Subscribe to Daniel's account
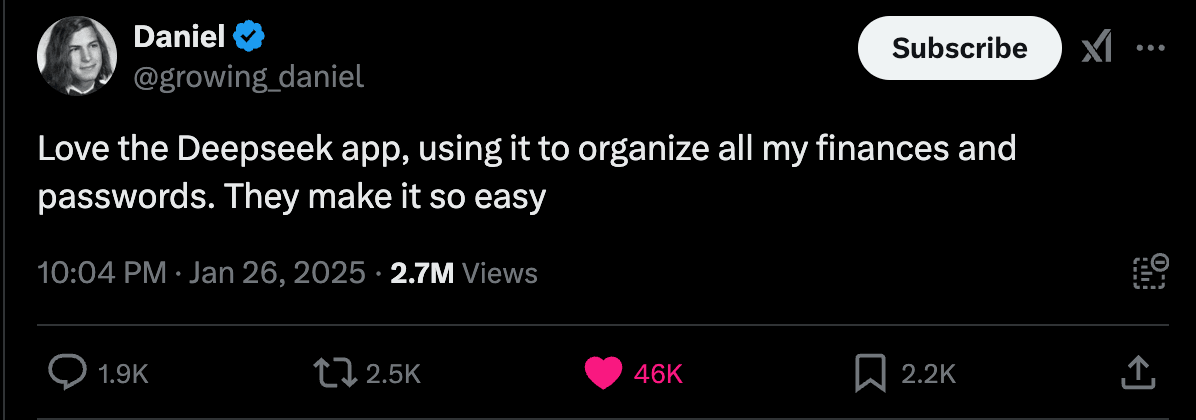 [x=960, y=48]
